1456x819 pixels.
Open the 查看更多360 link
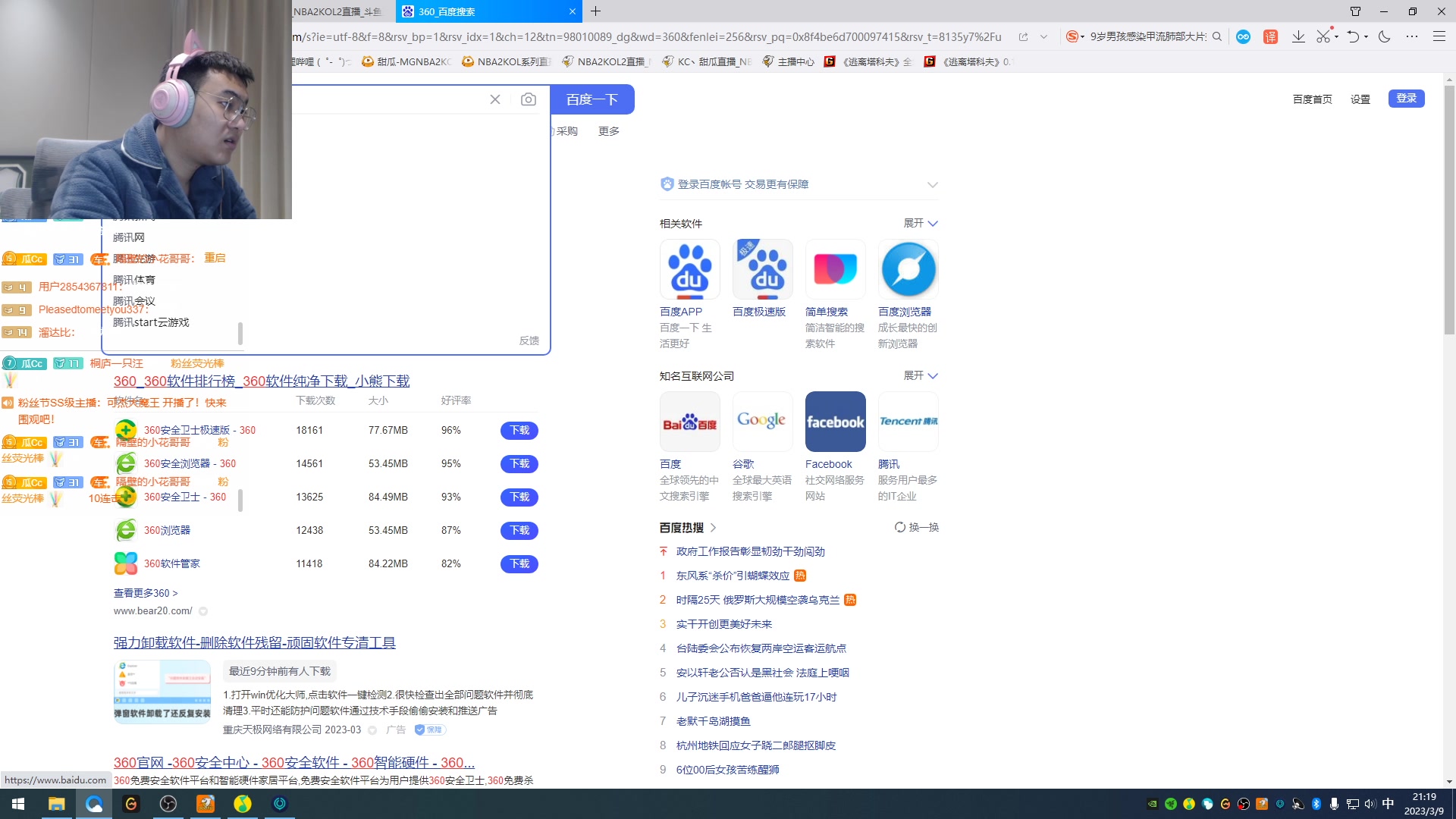(146, 593)
